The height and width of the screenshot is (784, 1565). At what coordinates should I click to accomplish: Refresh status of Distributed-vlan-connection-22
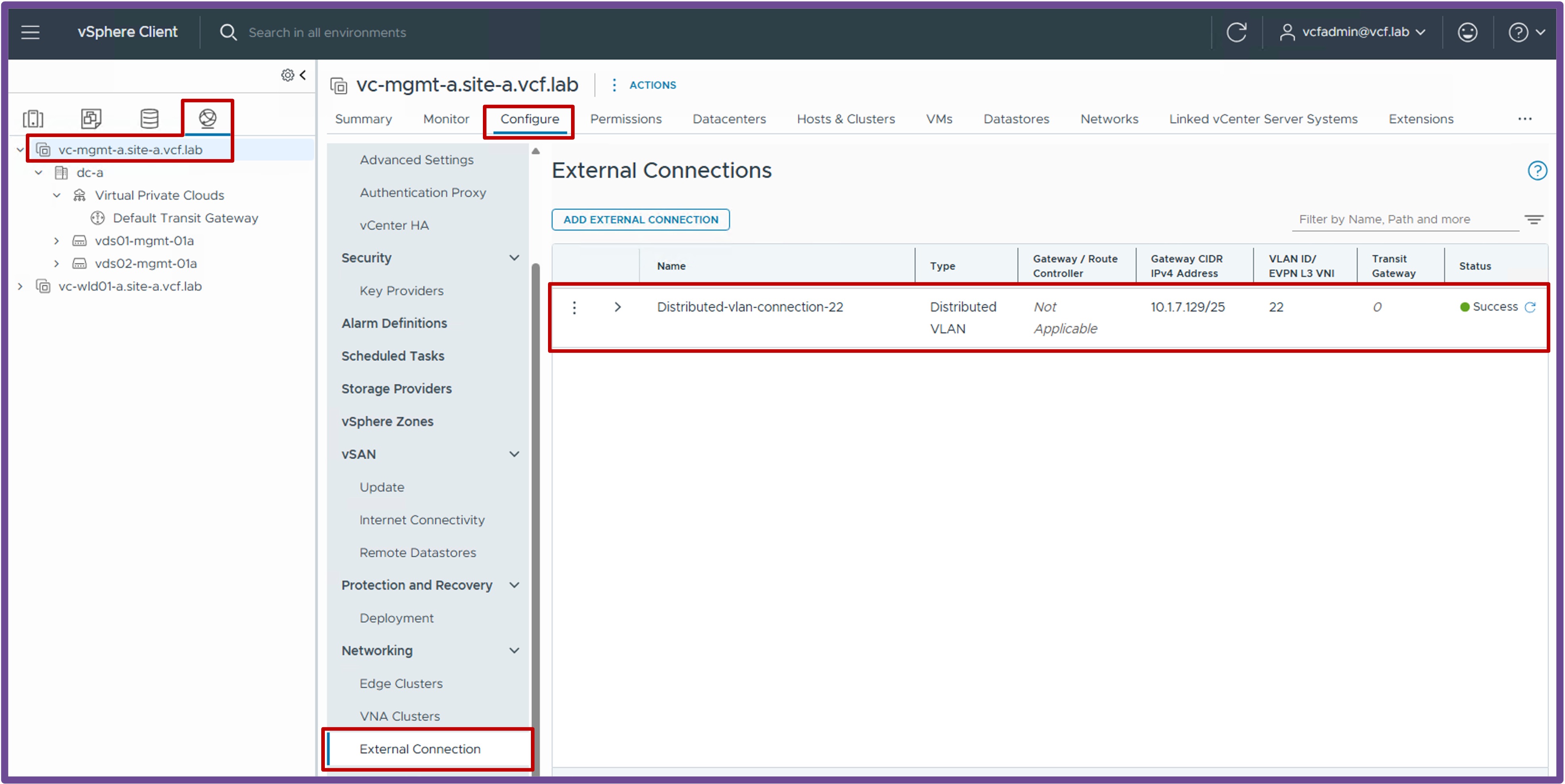tap(1530, 307)
